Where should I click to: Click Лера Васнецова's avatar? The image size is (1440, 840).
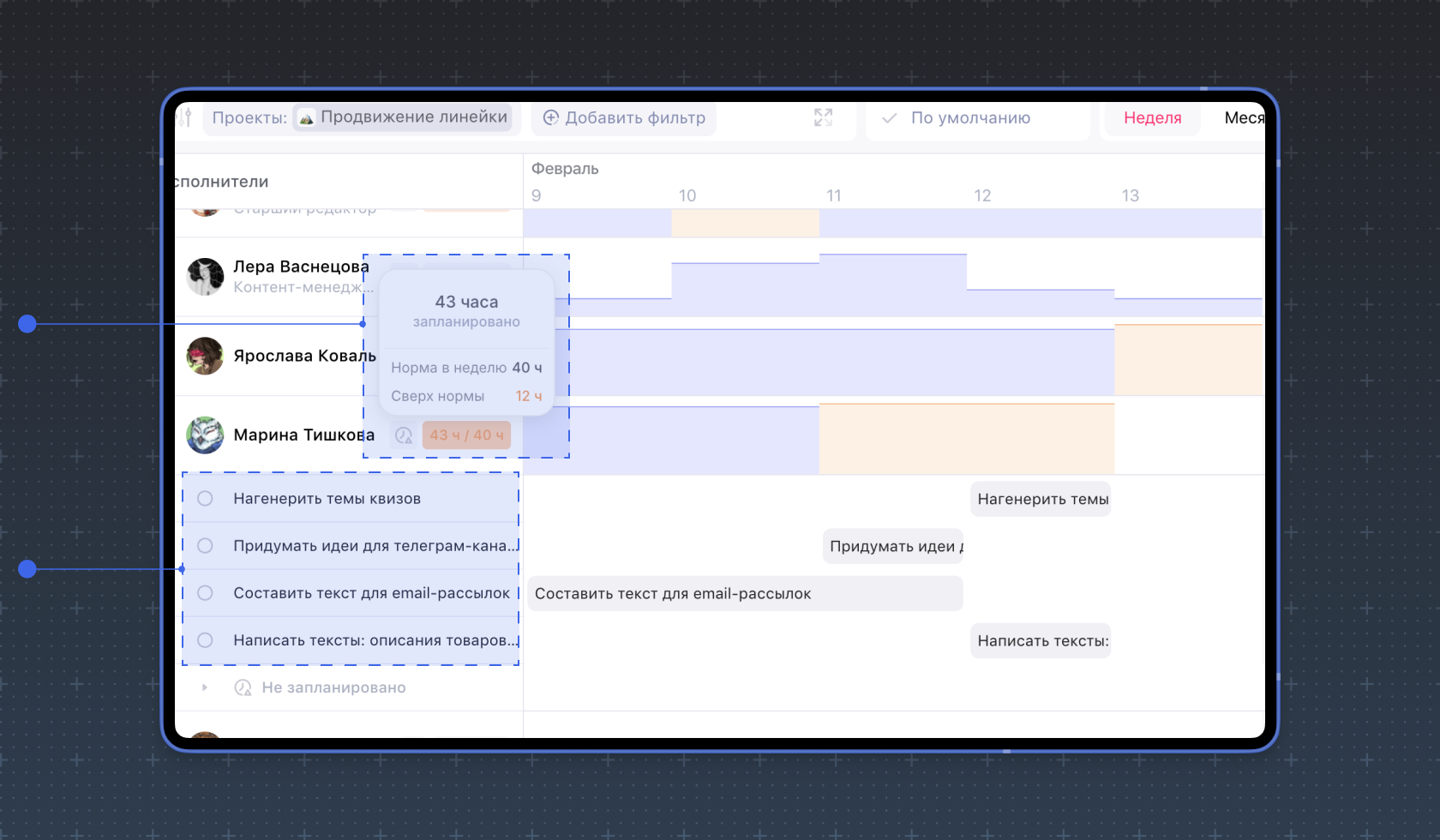[x=205, y=277]
